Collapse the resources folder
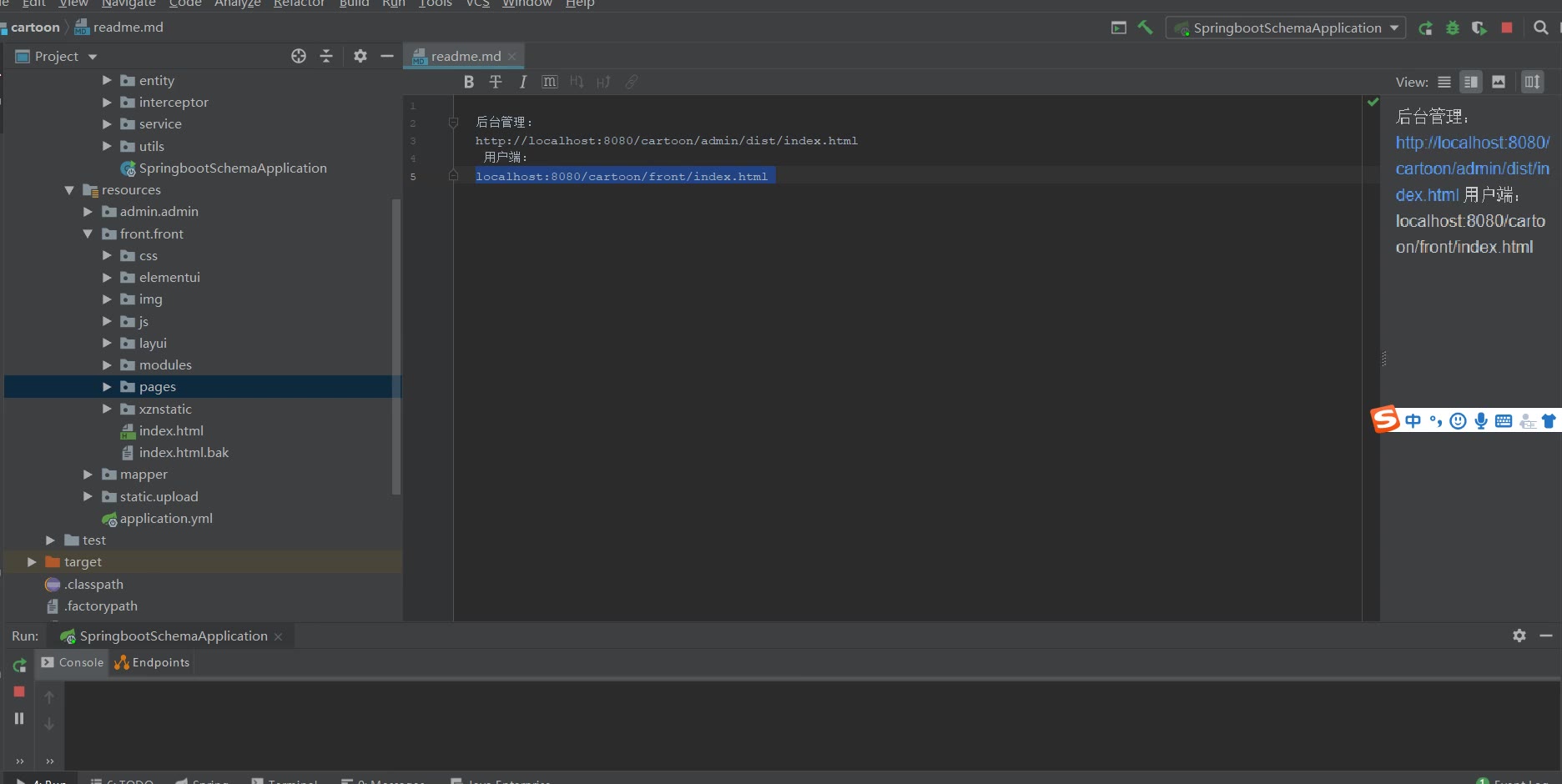Image resolution: width=1562 pixels, height=784 pixels. [x=69, y=190]
